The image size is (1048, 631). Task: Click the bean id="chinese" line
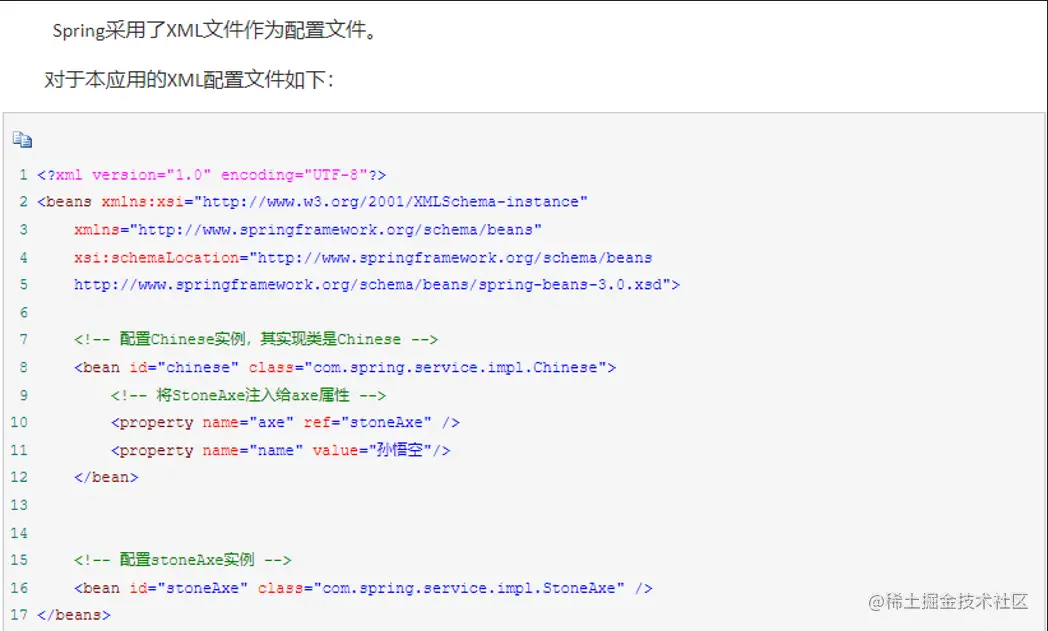[x=345, y=368]
